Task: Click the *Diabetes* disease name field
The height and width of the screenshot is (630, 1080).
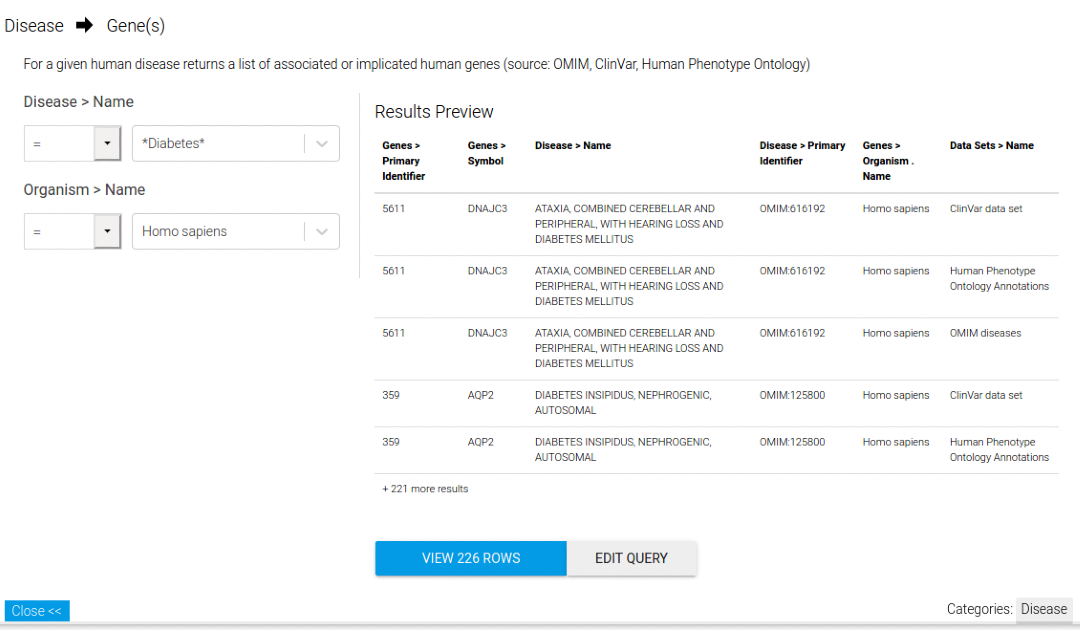Action: [x=218, y=144]
